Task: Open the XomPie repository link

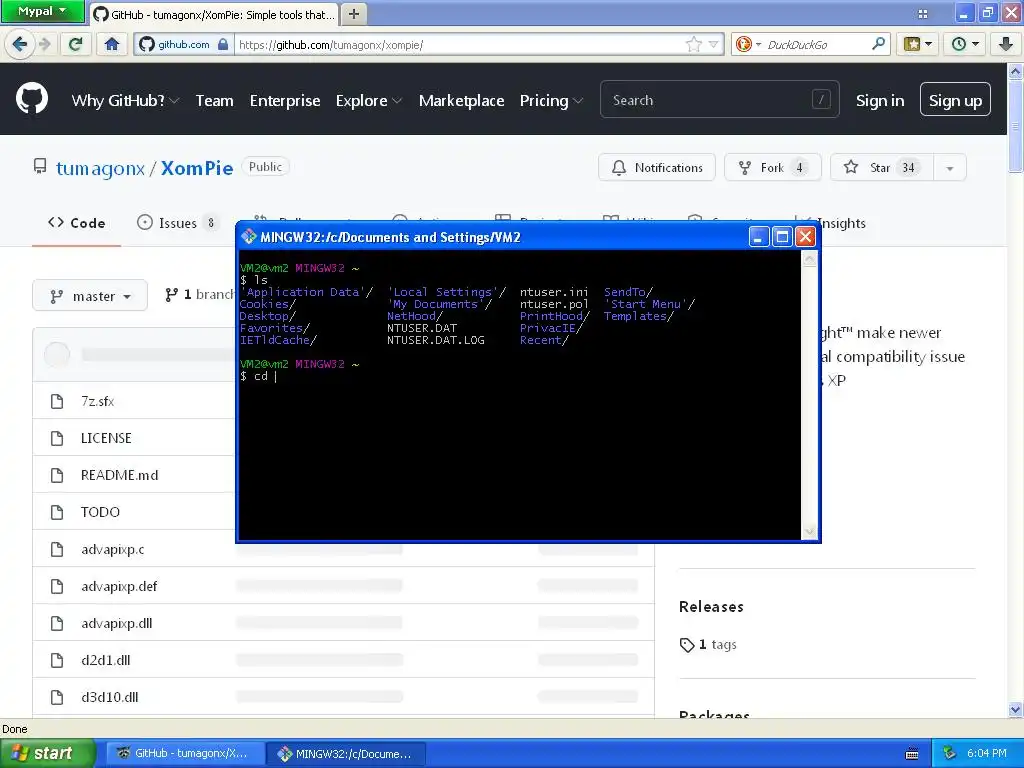Action: click(x=197, y=168)
